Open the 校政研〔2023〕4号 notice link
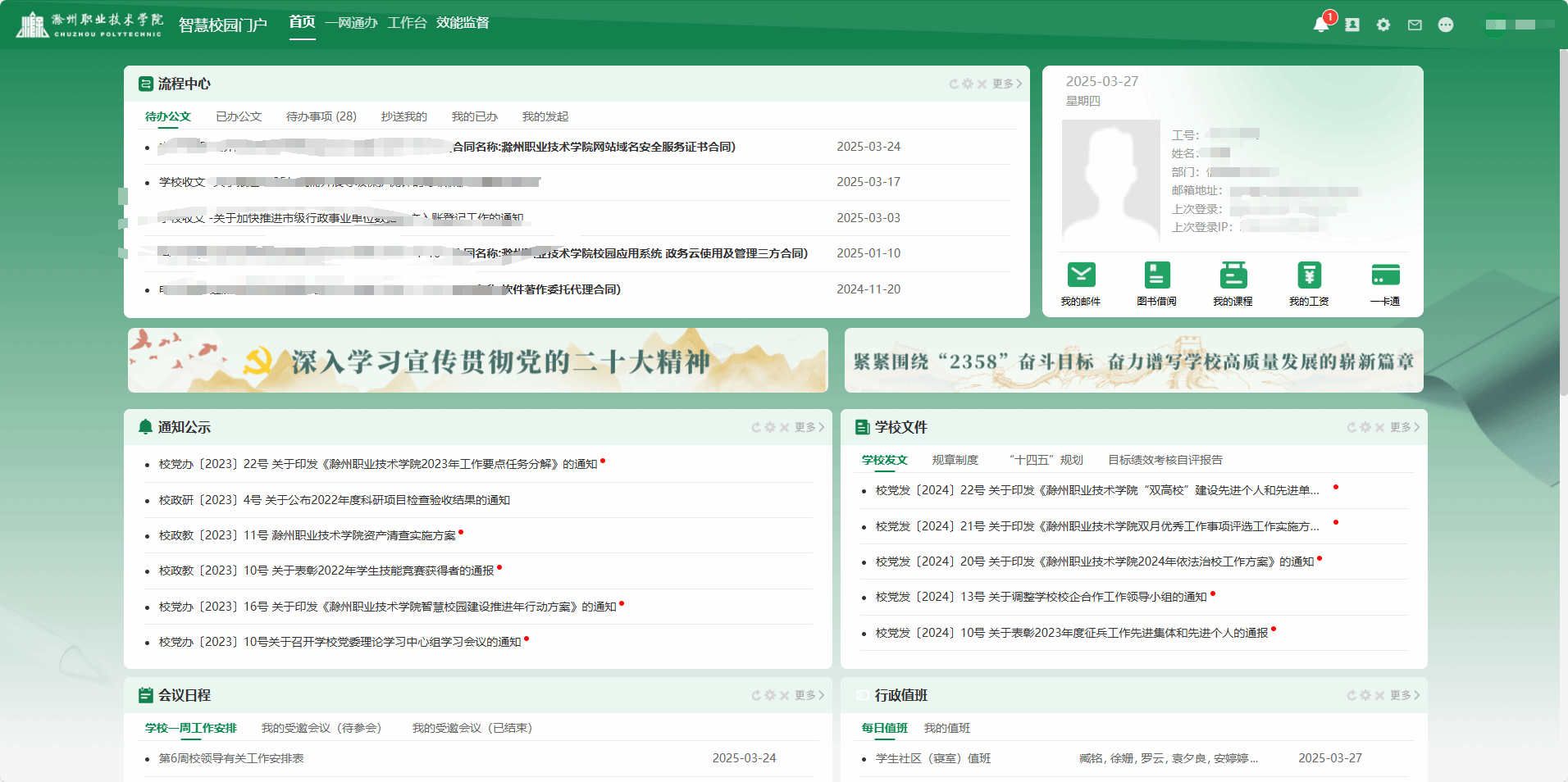This screenshot has height=782, width=1568. [x=335, y=500]
